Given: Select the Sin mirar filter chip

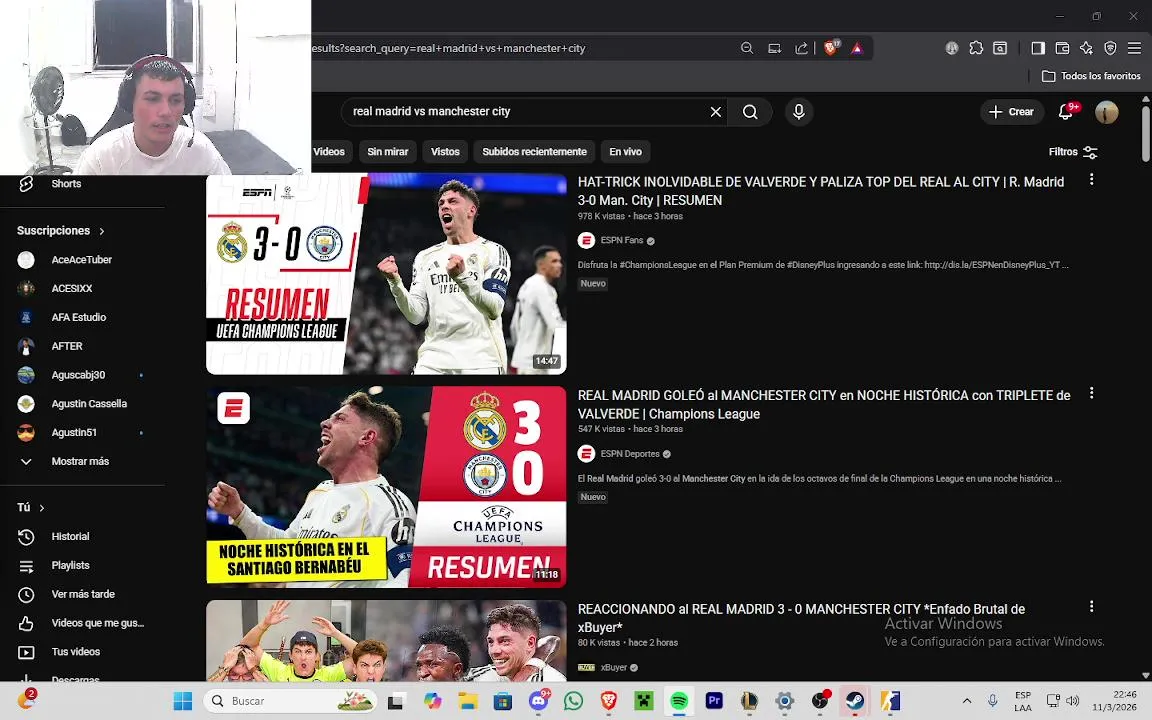Looking at the screenshot, I should [x=387, y=151].
